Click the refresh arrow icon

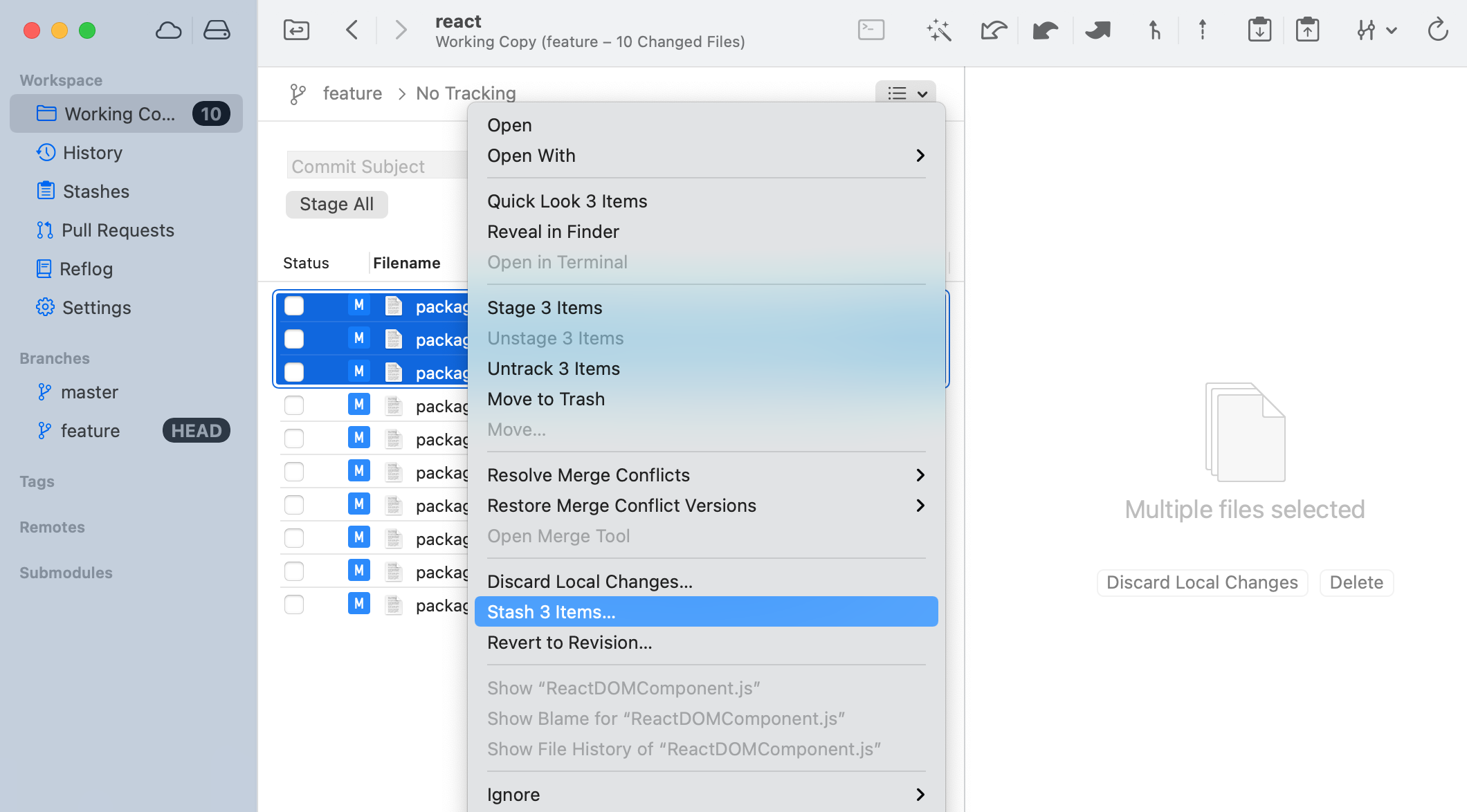pyautogui.click(x=1437, y=30)
